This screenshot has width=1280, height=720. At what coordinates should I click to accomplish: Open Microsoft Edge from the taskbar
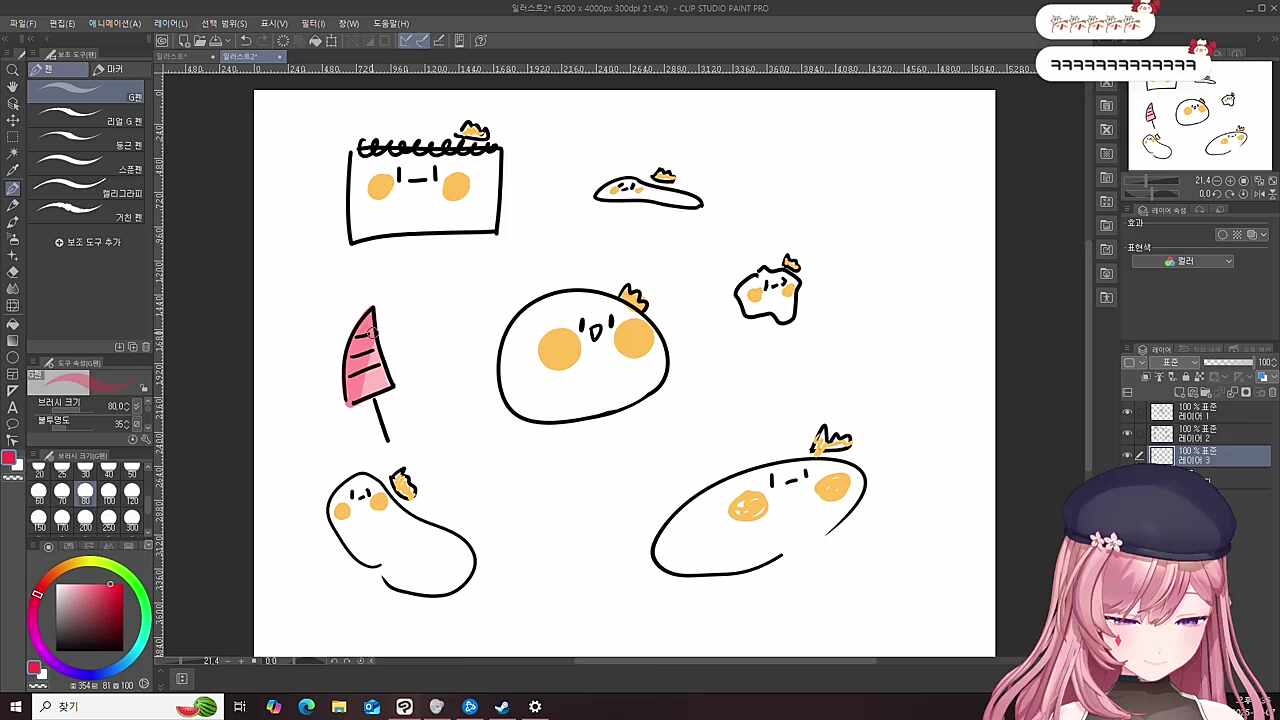pyautogui.click(x=306, y=707)
